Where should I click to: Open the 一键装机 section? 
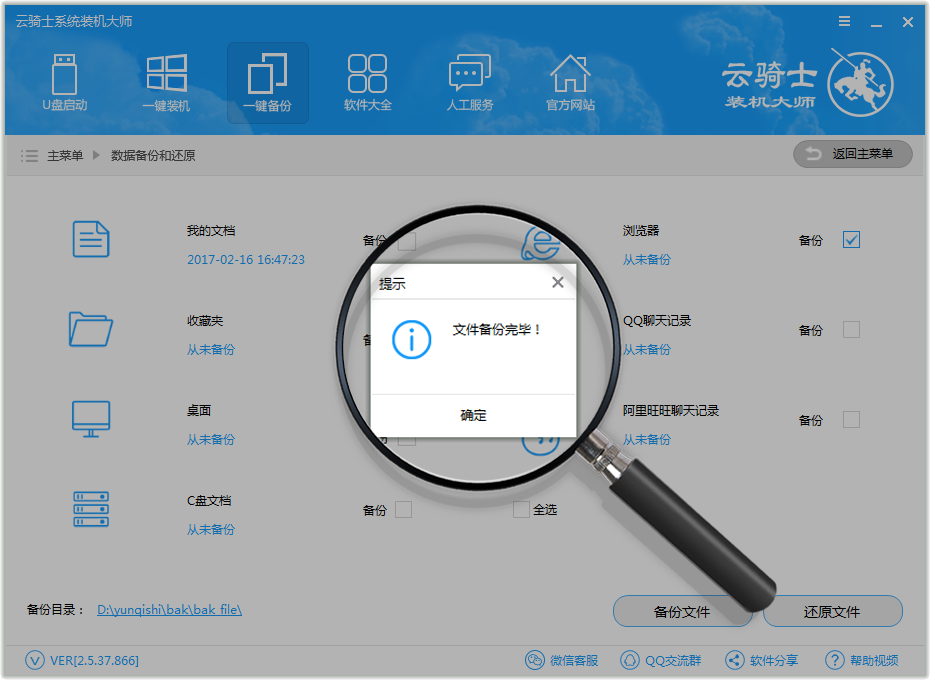coord(167,83)
